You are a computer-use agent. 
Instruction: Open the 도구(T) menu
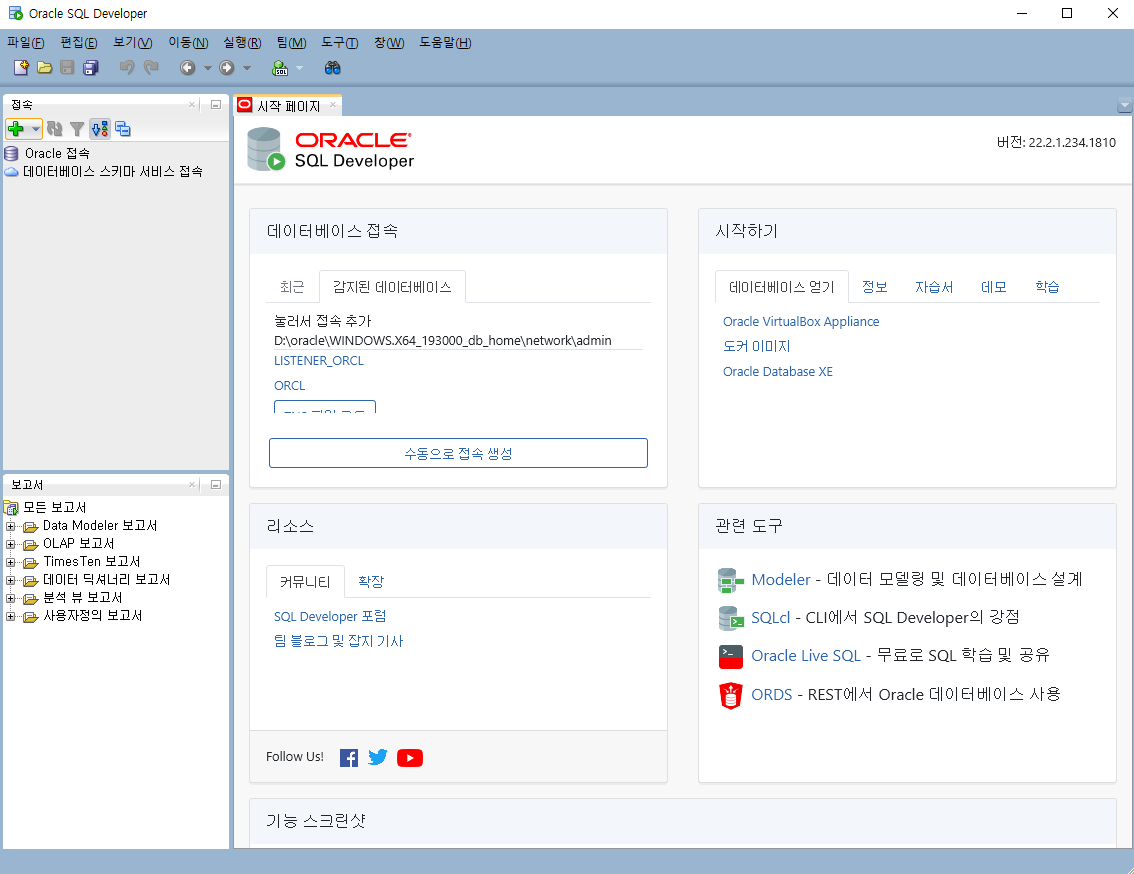click(x=340, y=43)
